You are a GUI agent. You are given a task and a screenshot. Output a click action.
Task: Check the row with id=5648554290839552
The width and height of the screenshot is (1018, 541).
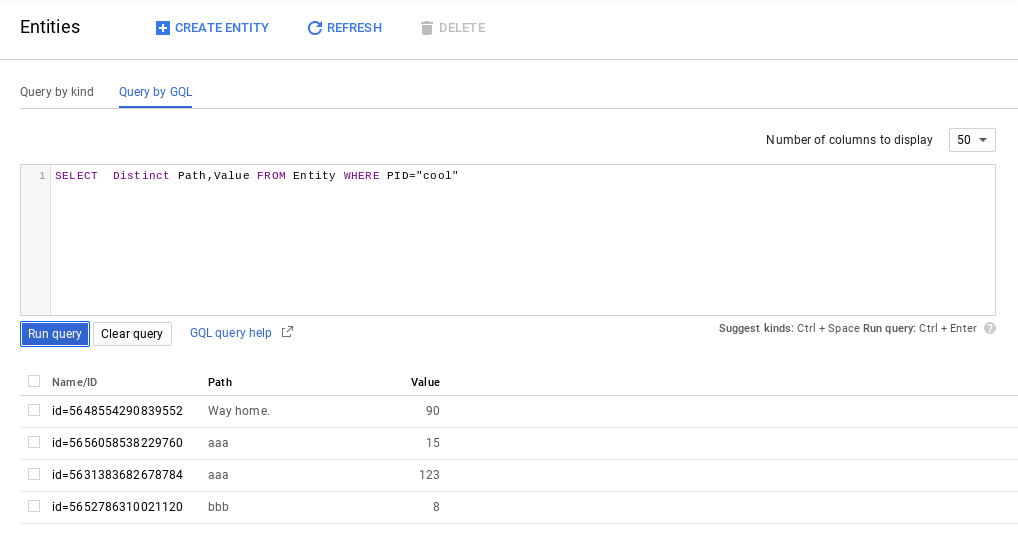[34, 410]
